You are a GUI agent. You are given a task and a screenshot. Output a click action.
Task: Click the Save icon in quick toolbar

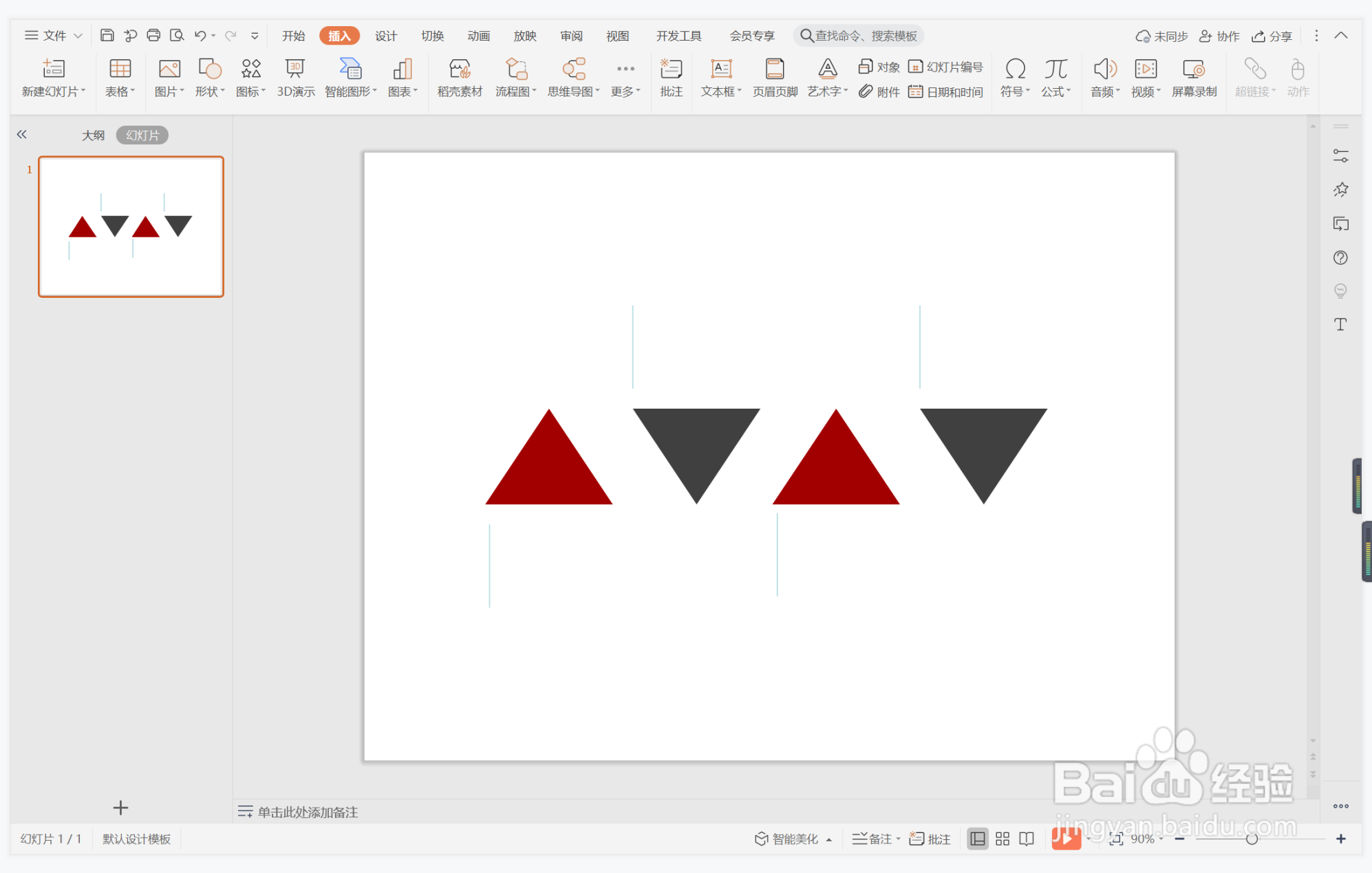(107, 35)
